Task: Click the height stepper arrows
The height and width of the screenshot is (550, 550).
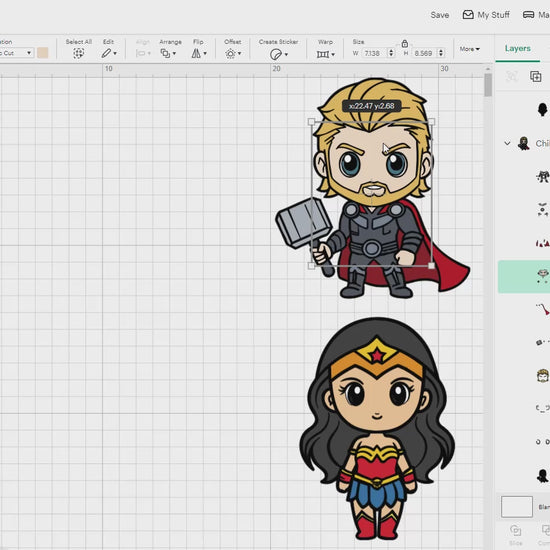Action: (441, 53)
